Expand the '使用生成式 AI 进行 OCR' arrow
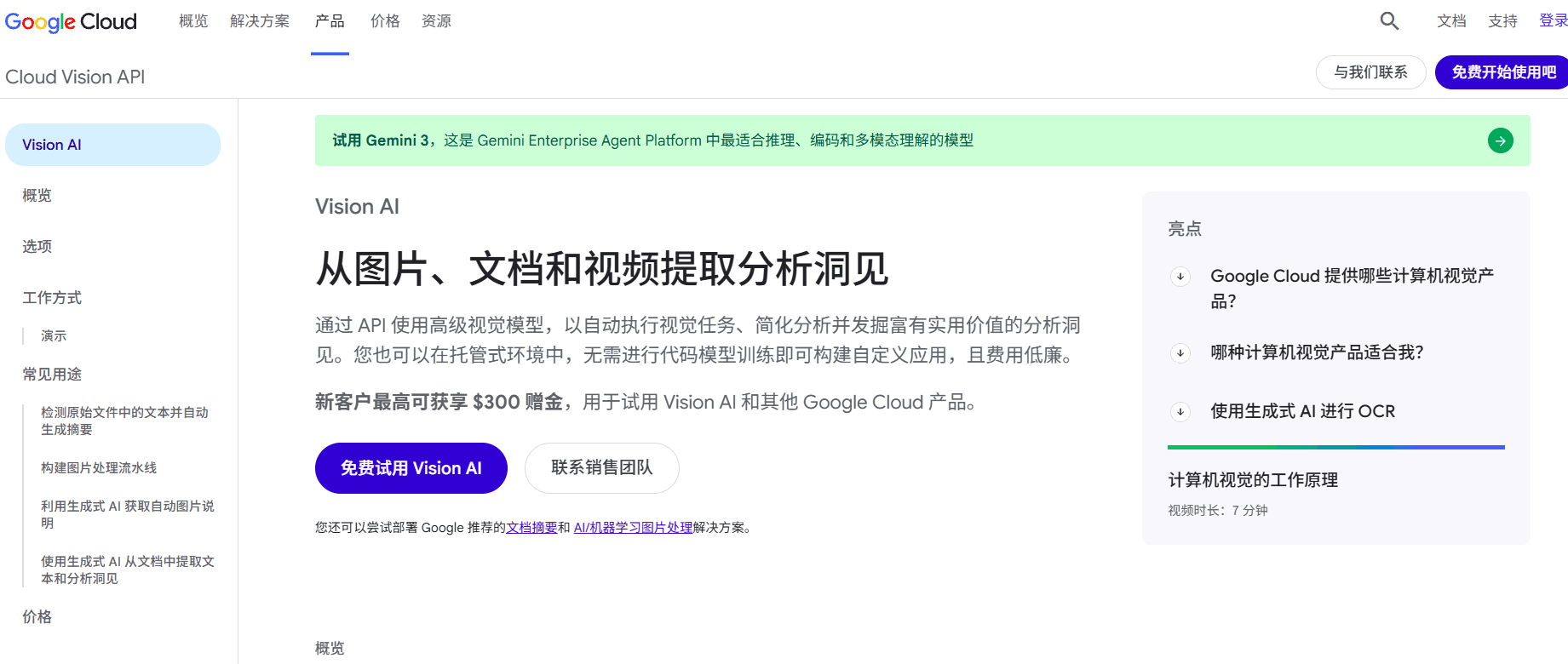 [x=1180, y=412]
